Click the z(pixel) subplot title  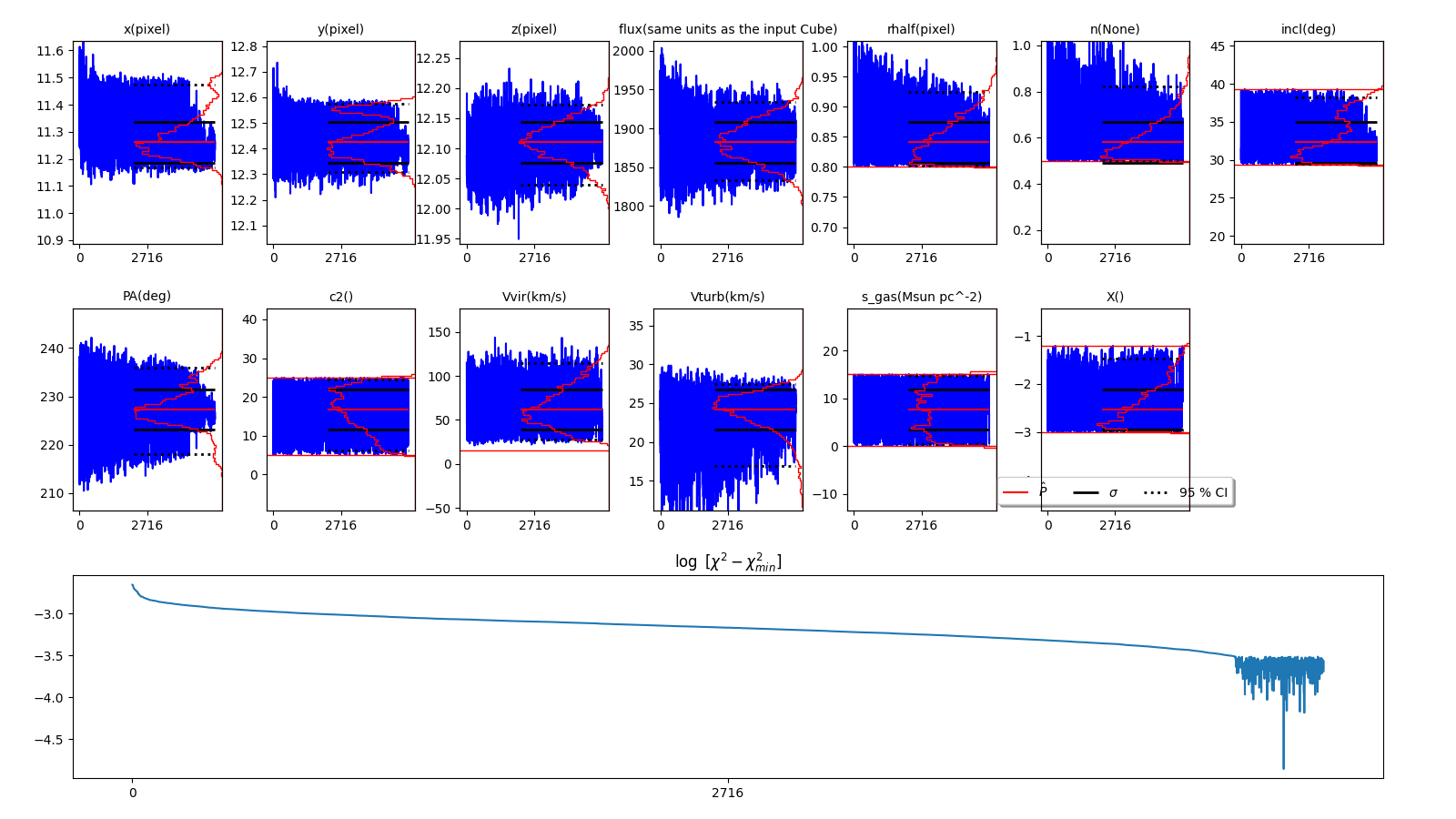coord(534,29)
